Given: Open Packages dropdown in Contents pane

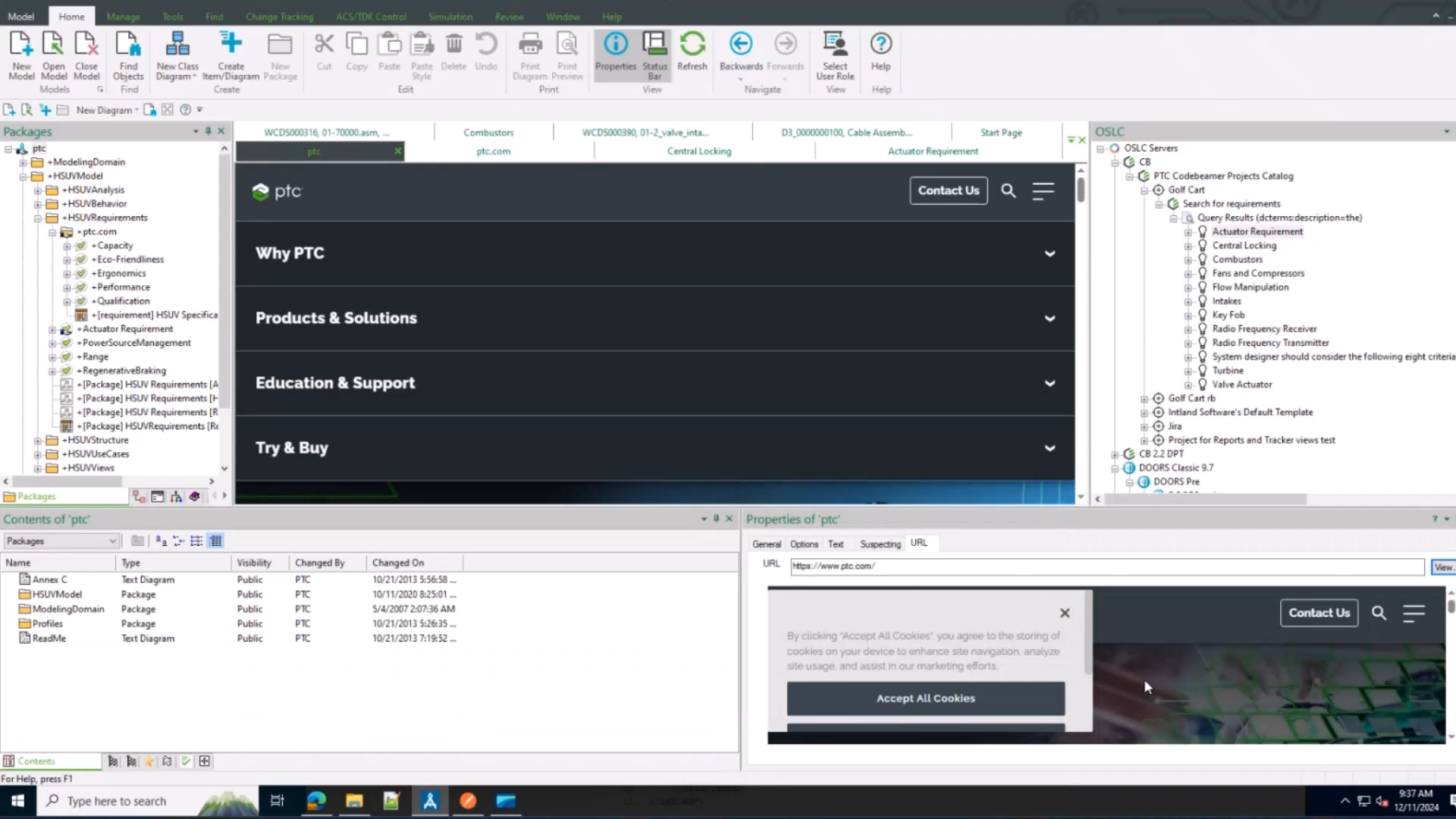Looking at the screenshot, I should point(61,541).
